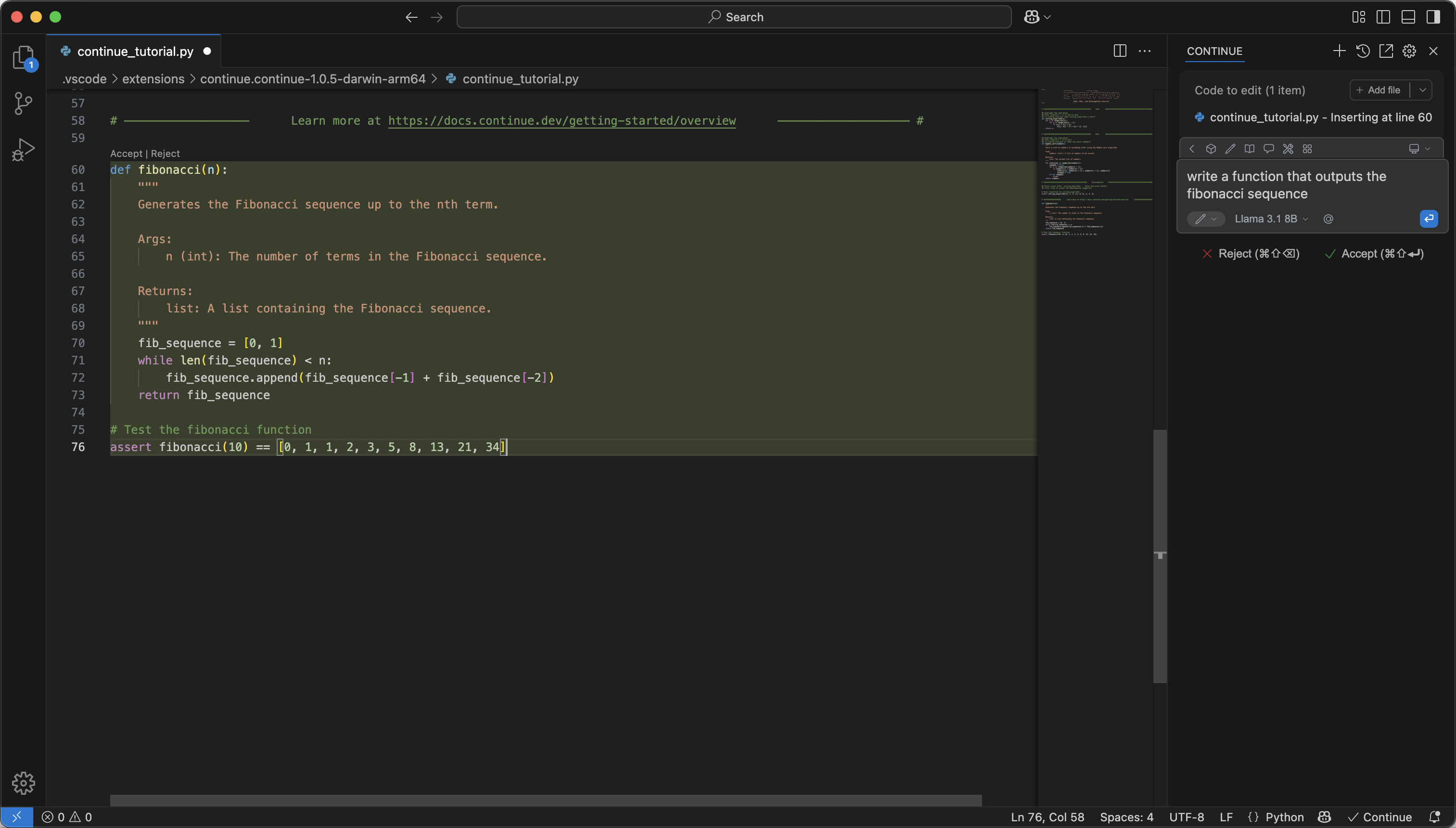The width and height of the screenshot is (1456, 828).
Task: Change LF end of line sequence
Action: (x=1226, y=817)
